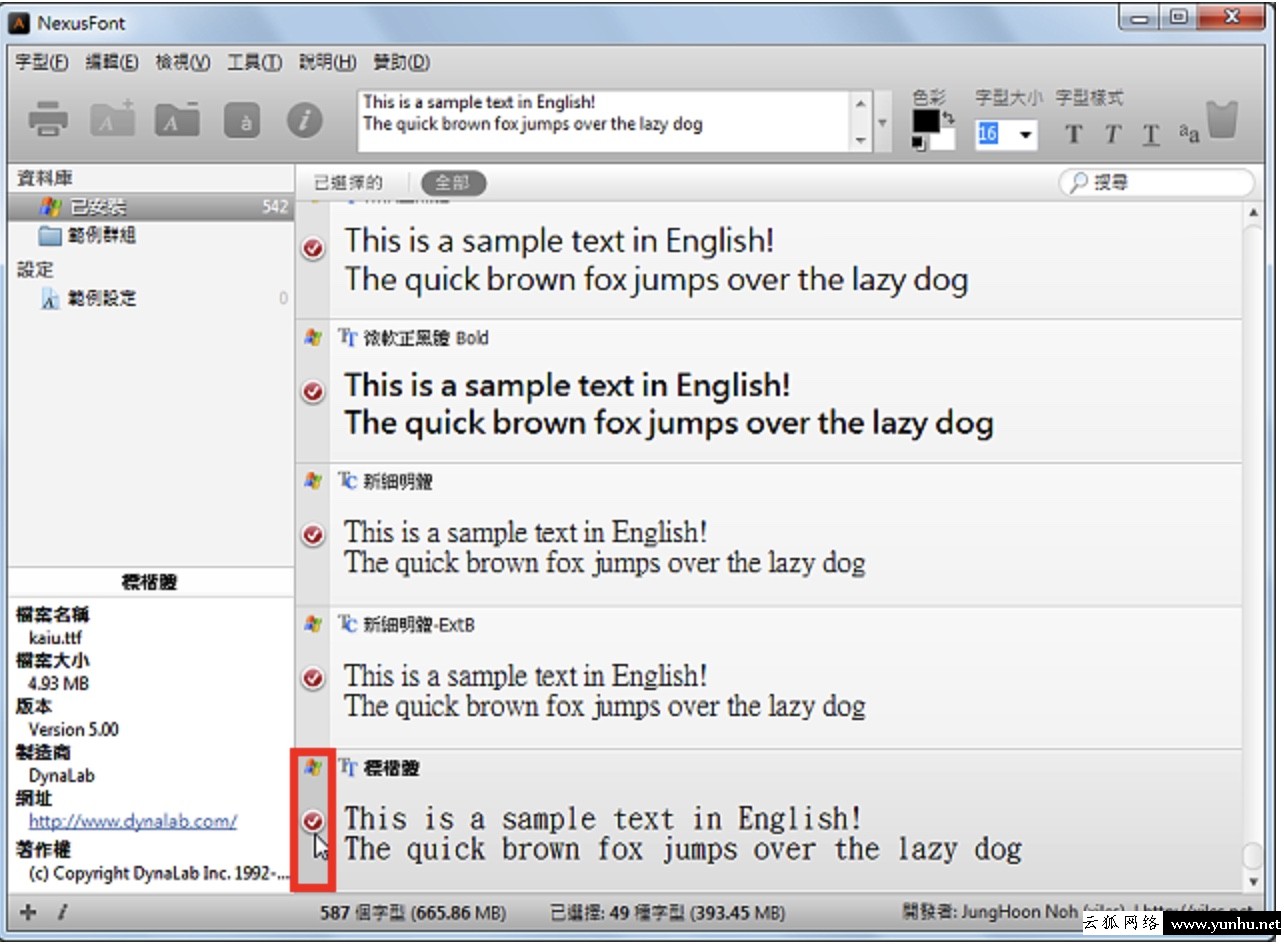Apply italic style with the slanted T icon

click(x=1113, y=134)
